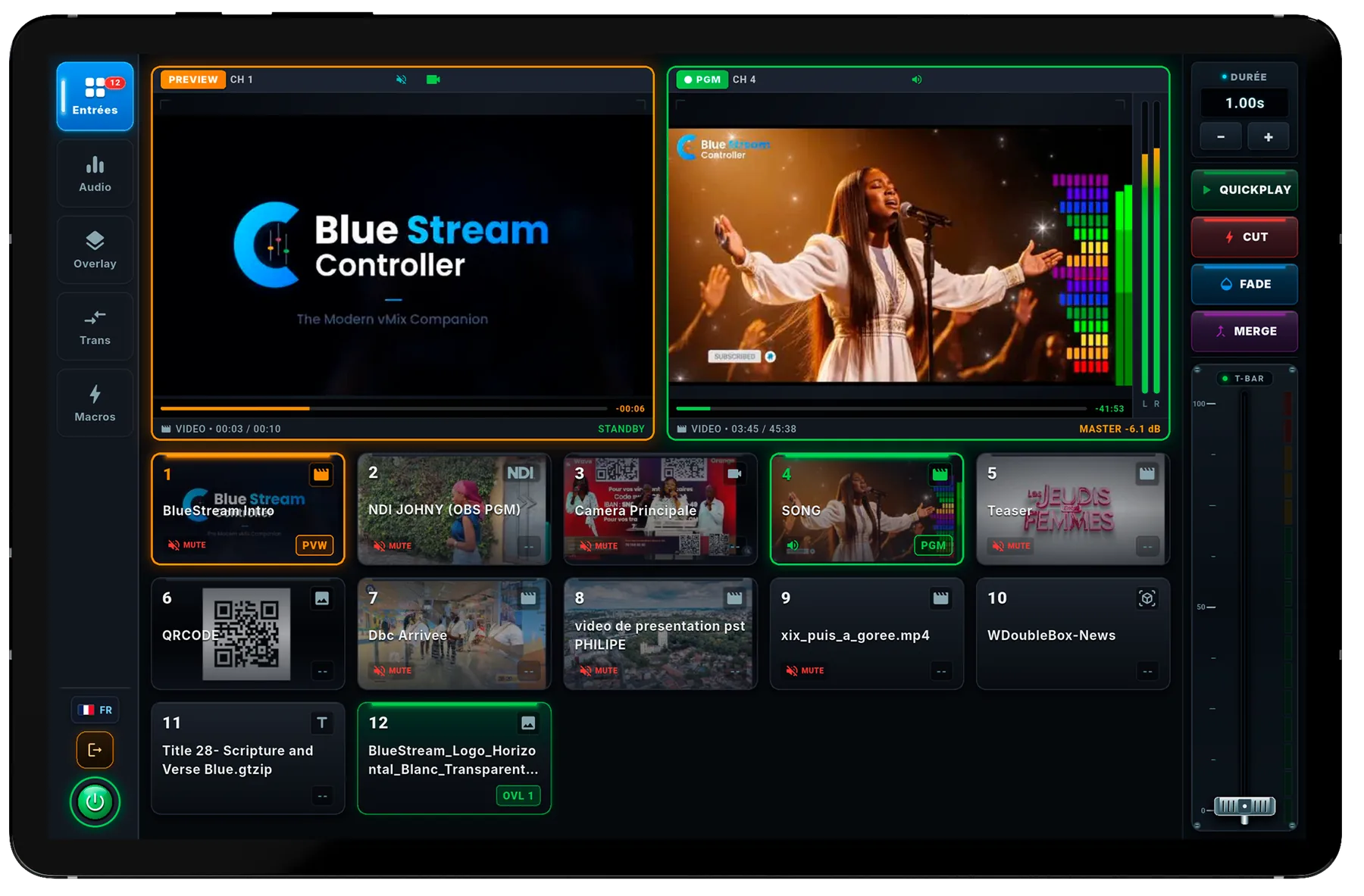Click title T icon on input 11

tap(322, 723)
